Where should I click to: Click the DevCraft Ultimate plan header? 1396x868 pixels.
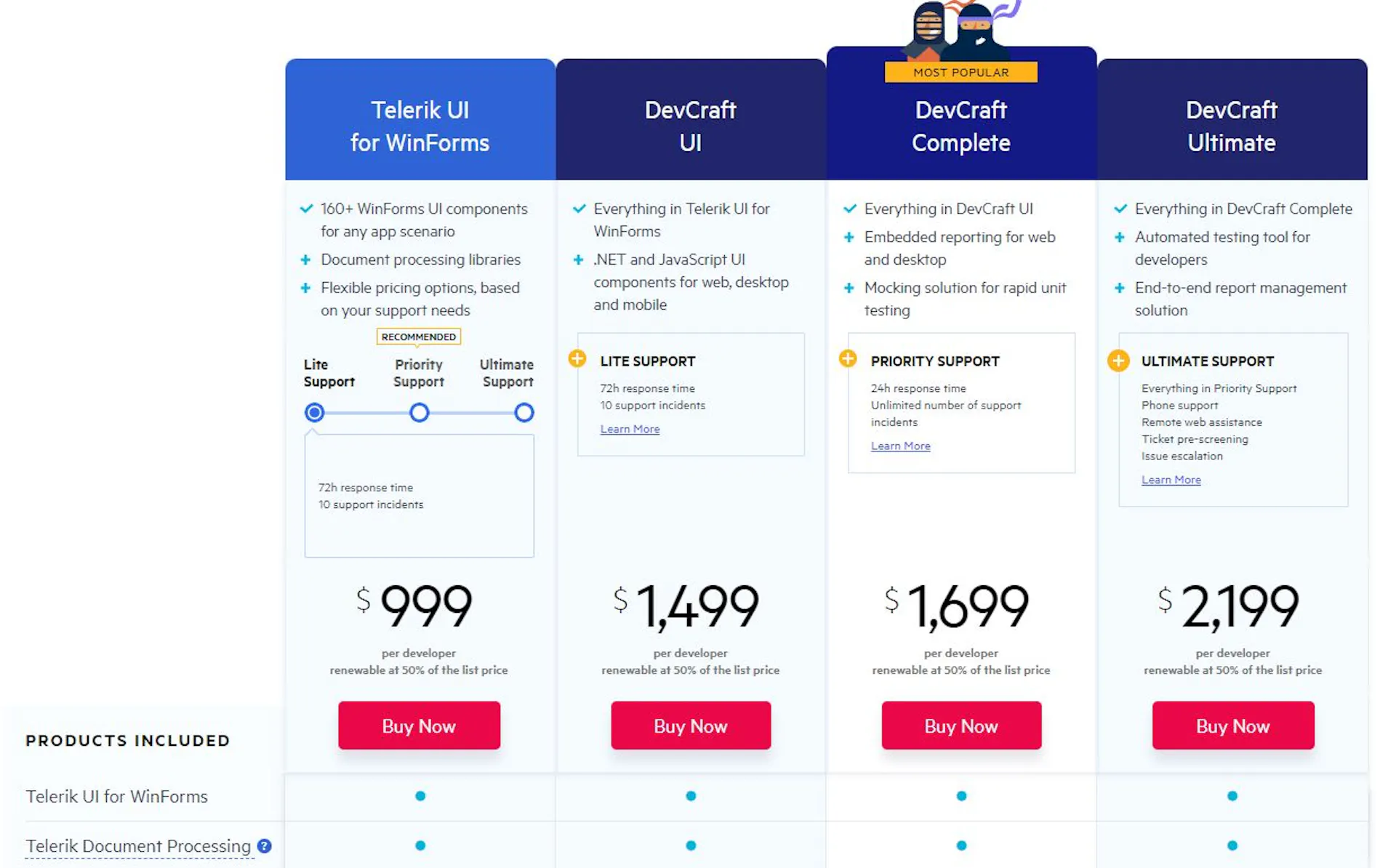coord(1232,126)
